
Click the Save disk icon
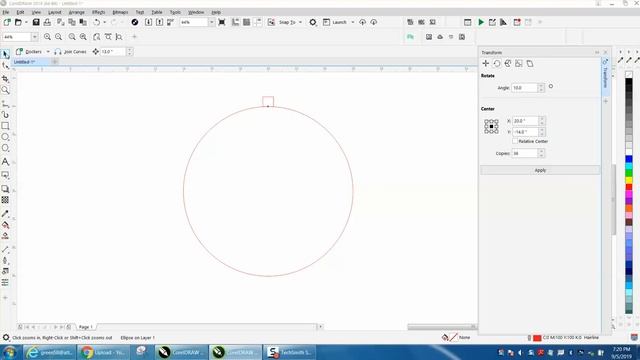(36, 22)
